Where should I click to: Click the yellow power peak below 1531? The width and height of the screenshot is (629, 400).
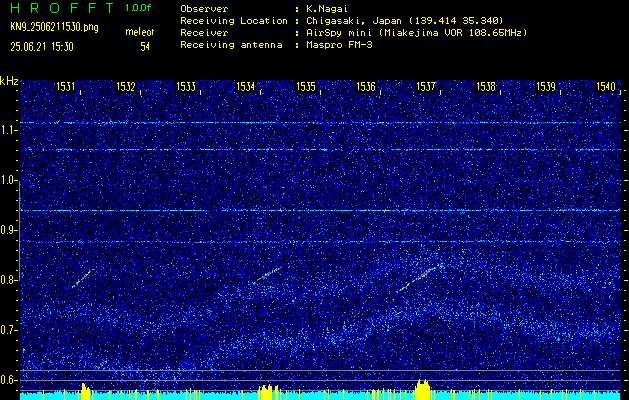pos(85,391)
